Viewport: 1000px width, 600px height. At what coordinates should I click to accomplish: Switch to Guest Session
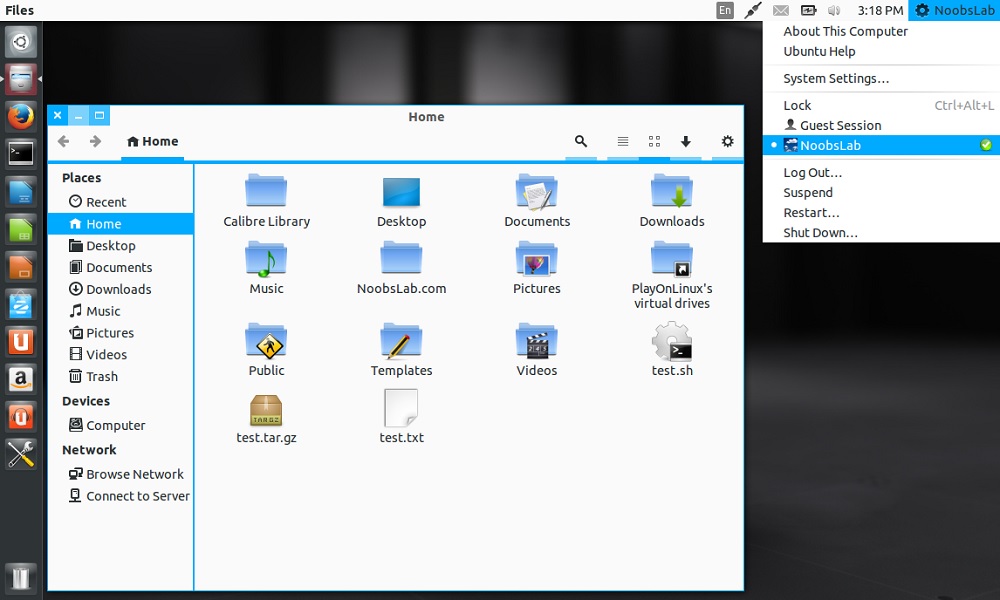881,126
